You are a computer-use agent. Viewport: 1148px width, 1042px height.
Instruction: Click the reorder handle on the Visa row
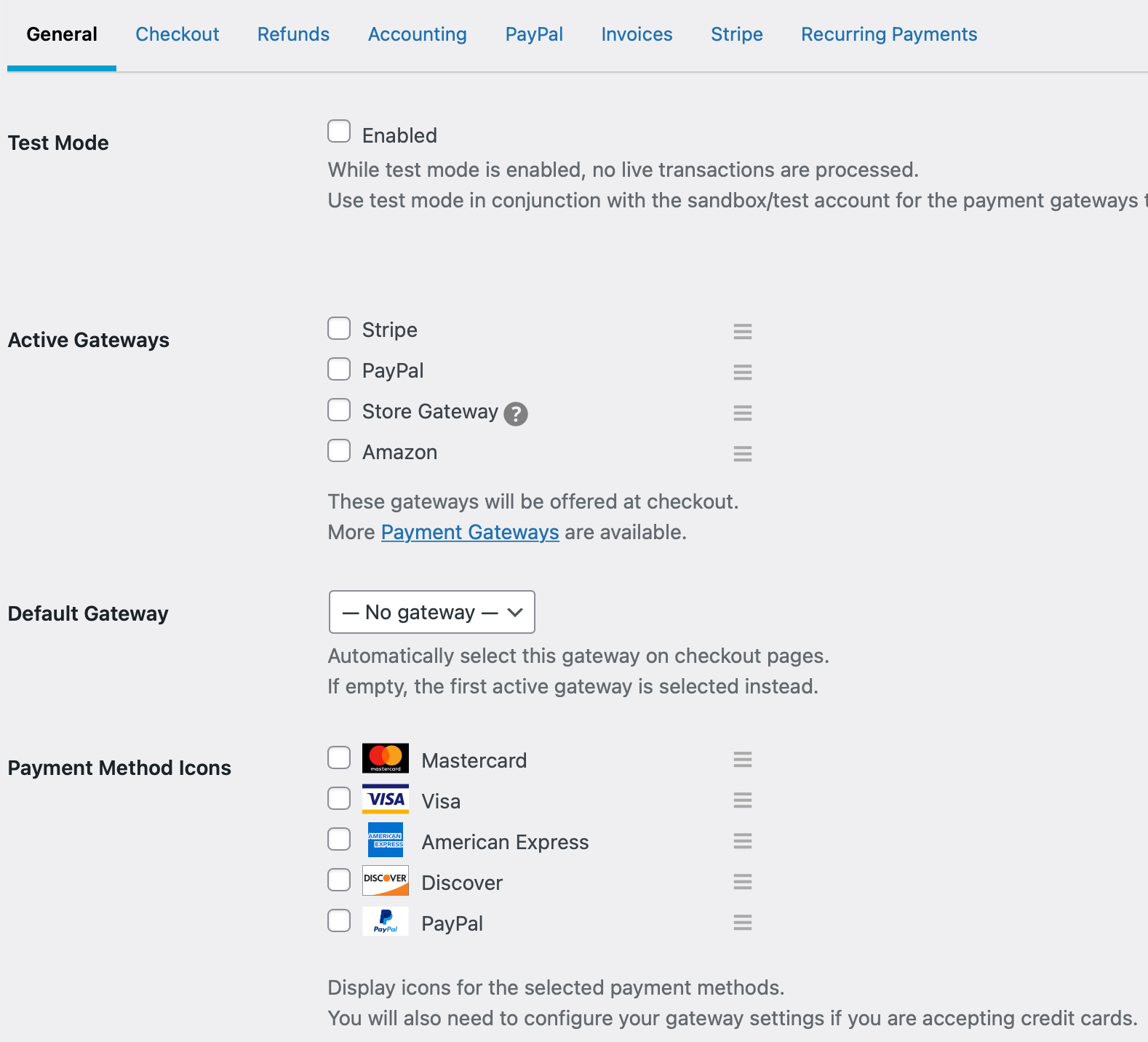[x=742, y=800]
